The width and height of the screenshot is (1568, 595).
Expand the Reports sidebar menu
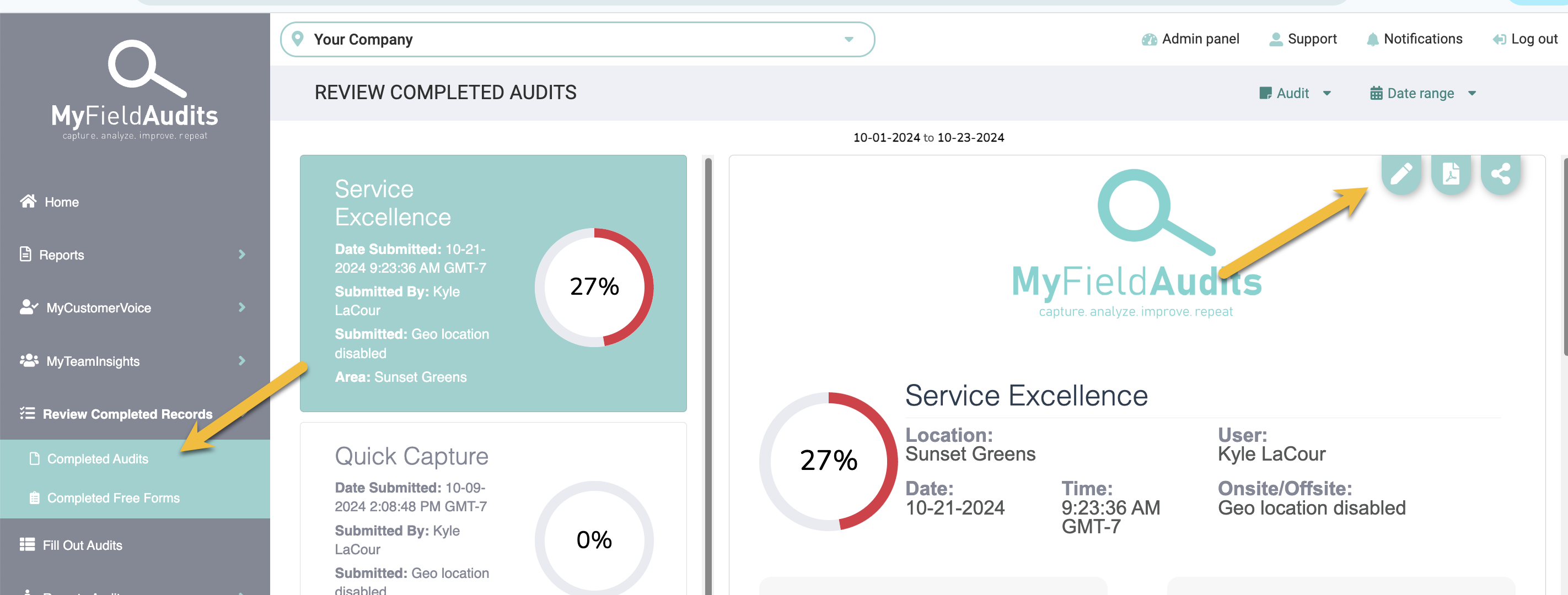click(x=61, y=255)
